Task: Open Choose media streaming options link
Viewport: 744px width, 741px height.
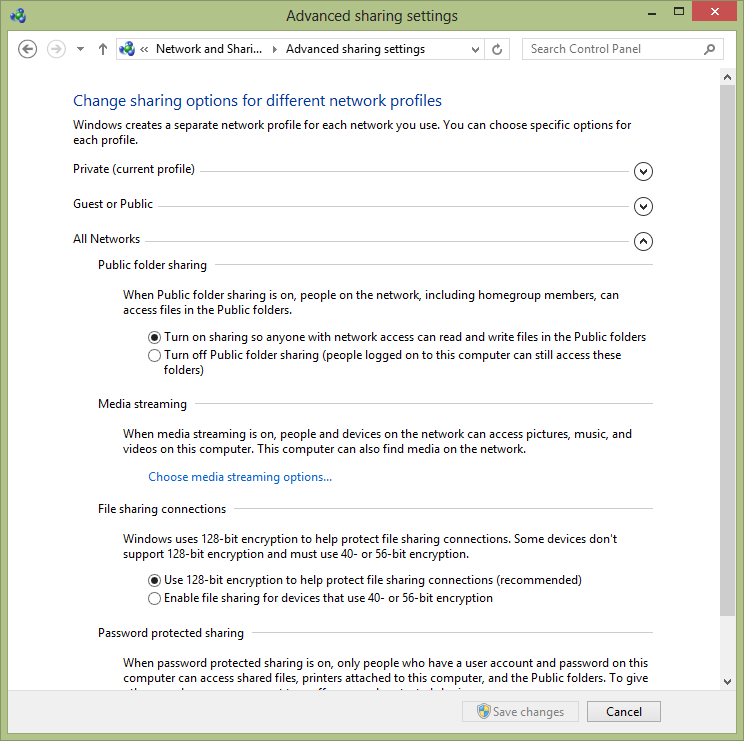Action: point(240,477)
